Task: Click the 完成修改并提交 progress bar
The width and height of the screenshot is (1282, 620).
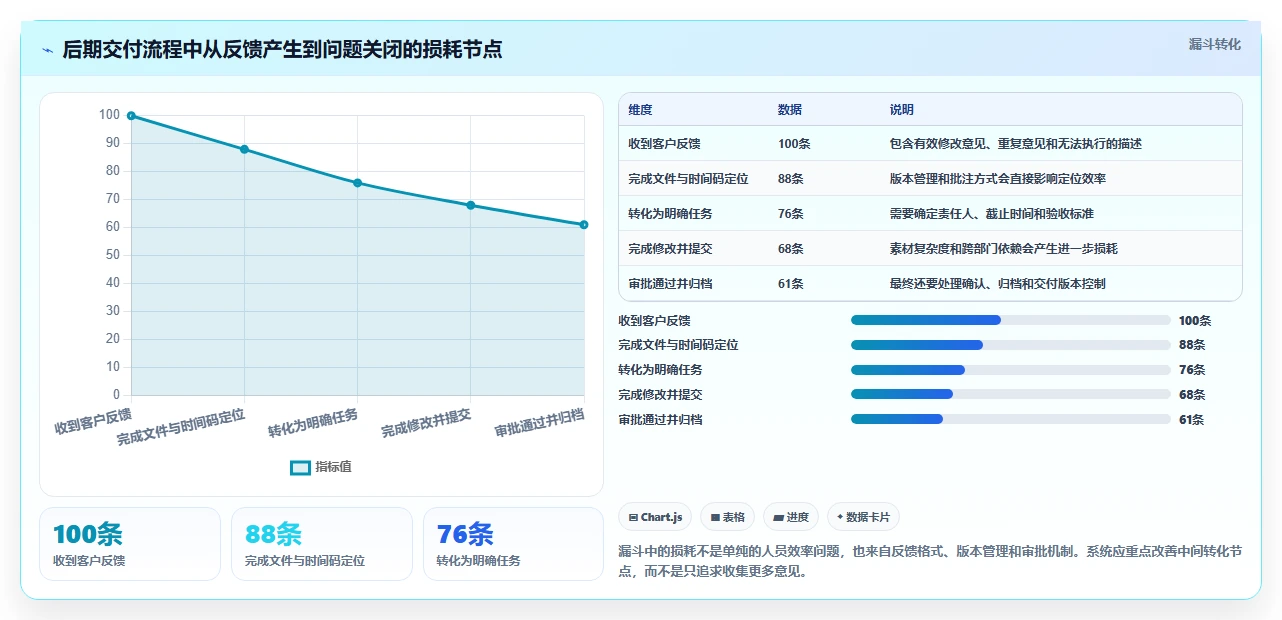Action: coord(1010,395)
